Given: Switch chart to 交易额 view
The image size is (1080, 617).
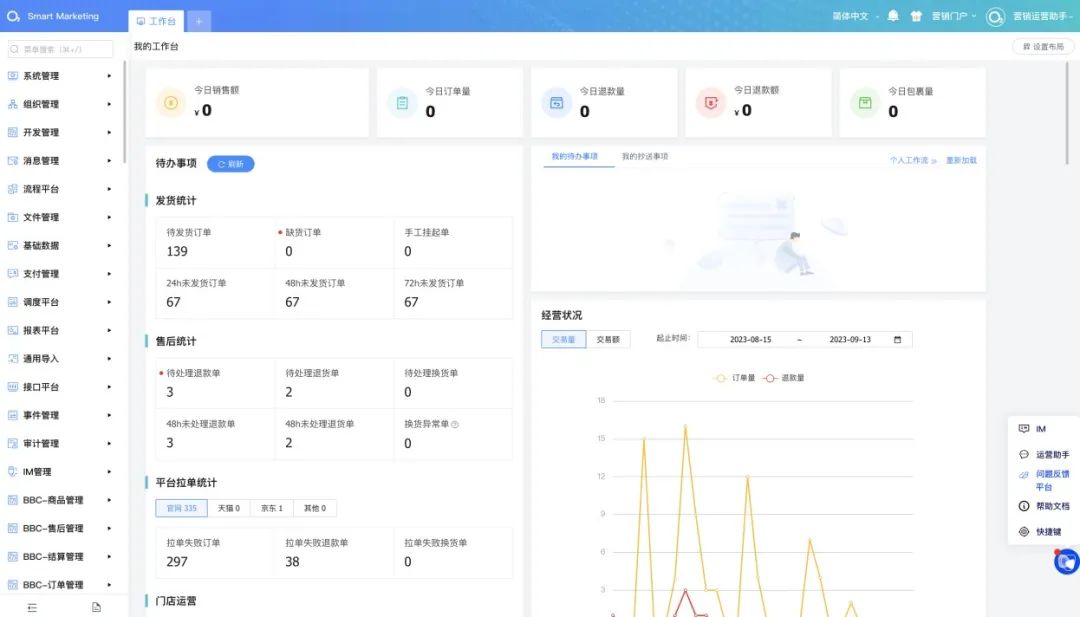Looking at the screenshot, I should pos(608,340).
